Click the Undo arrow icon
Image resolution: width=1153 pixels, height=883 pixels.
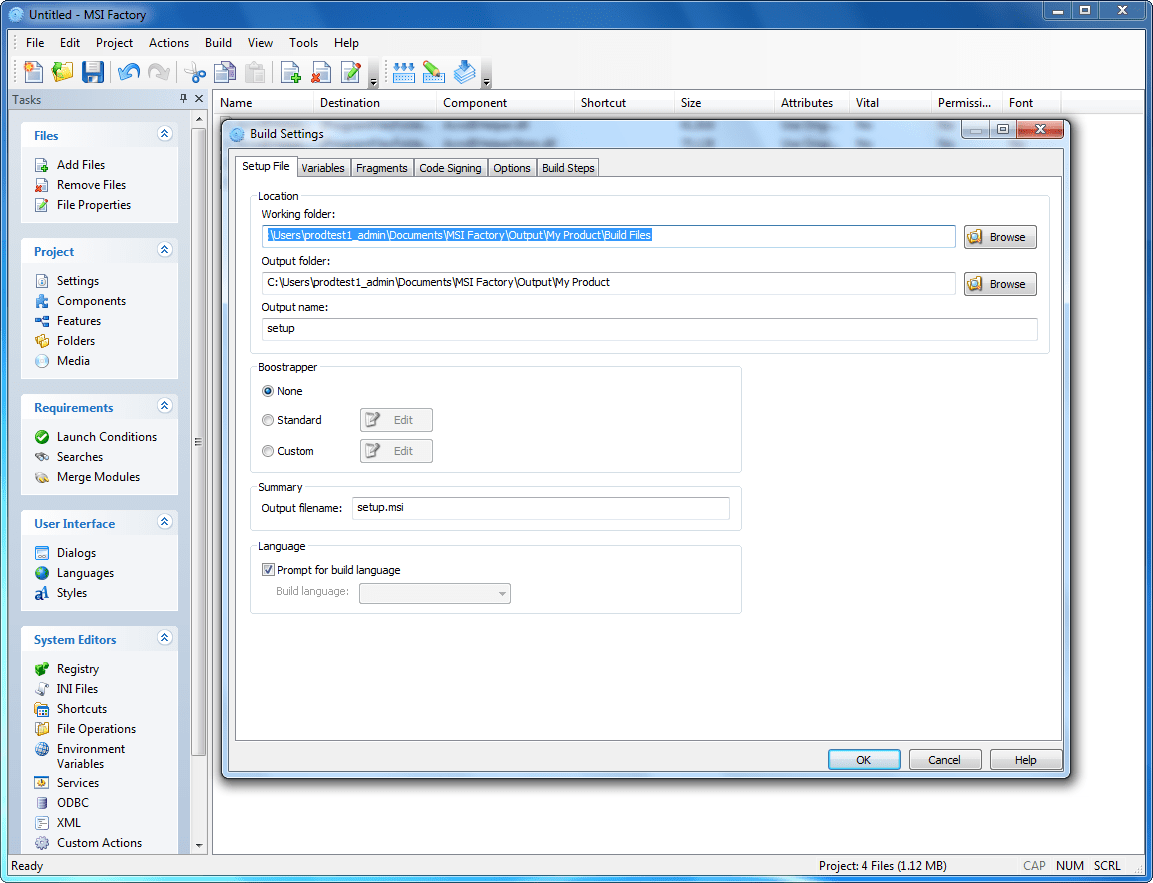(128, 72)
